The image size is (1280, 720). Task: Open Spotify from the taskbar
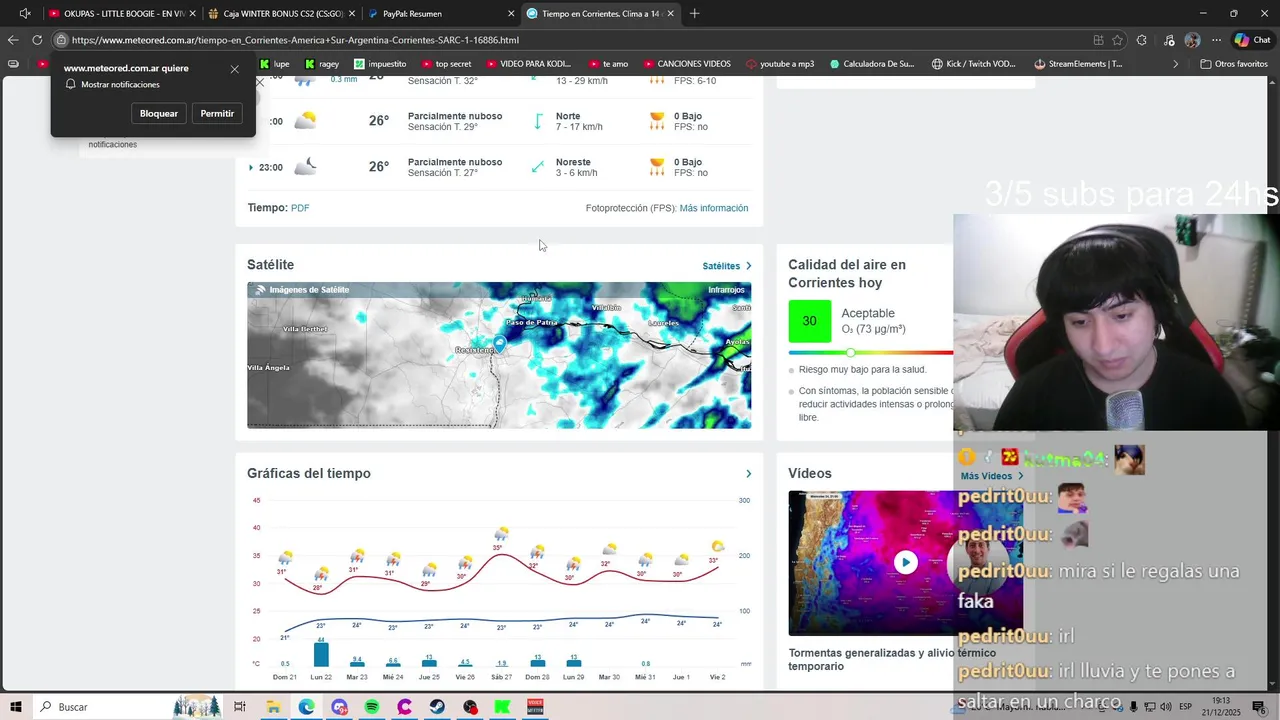click(372, 707)
